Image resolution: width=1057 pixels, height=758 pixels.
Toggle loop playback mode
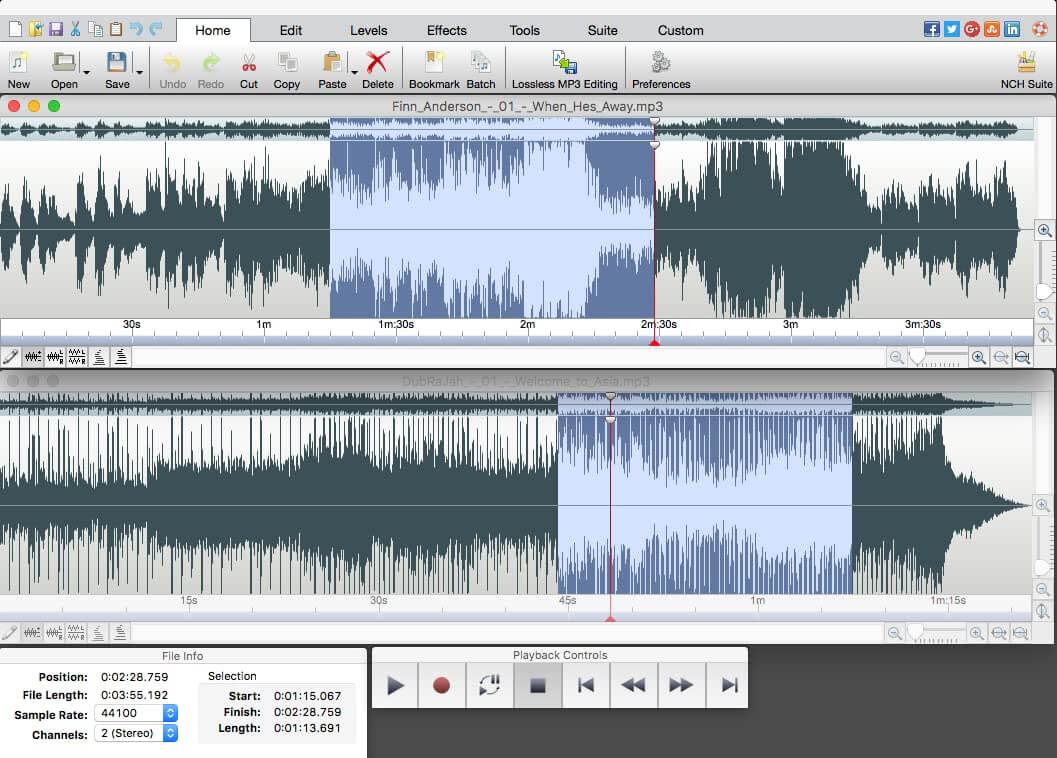pos(489,685)
